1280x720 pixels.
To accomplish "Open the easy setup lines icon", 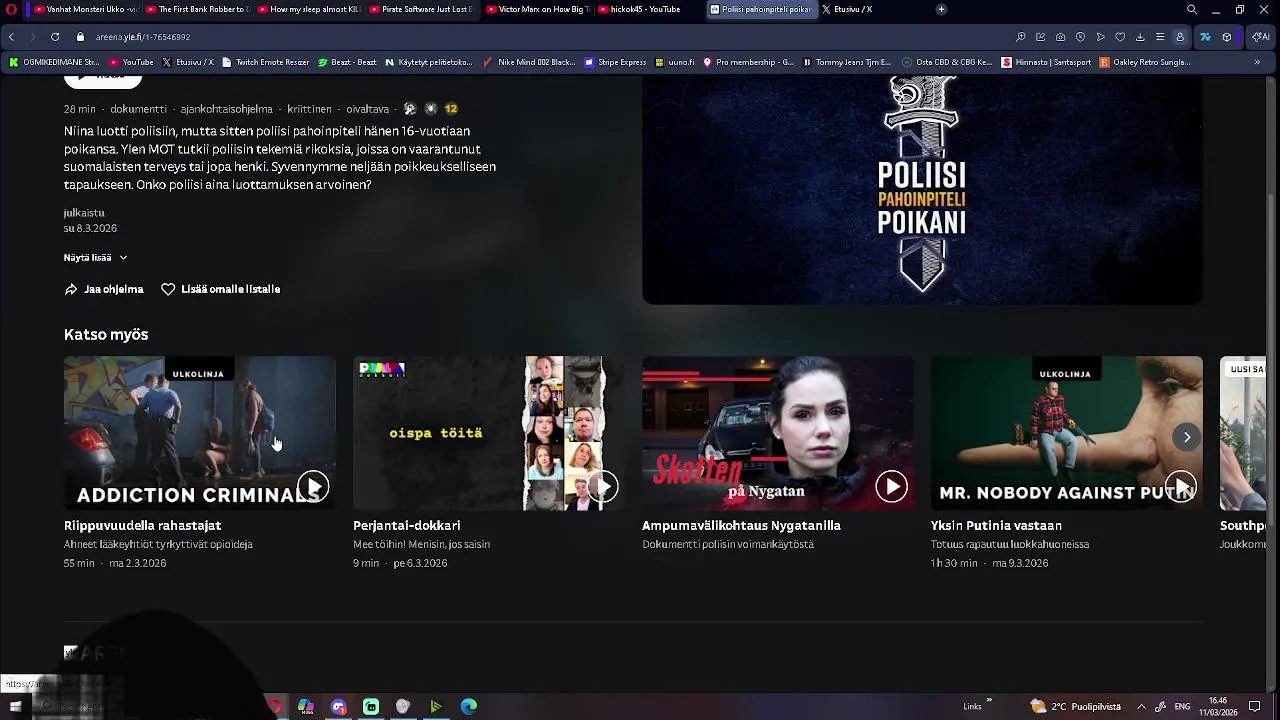I will pos(1160,37).
